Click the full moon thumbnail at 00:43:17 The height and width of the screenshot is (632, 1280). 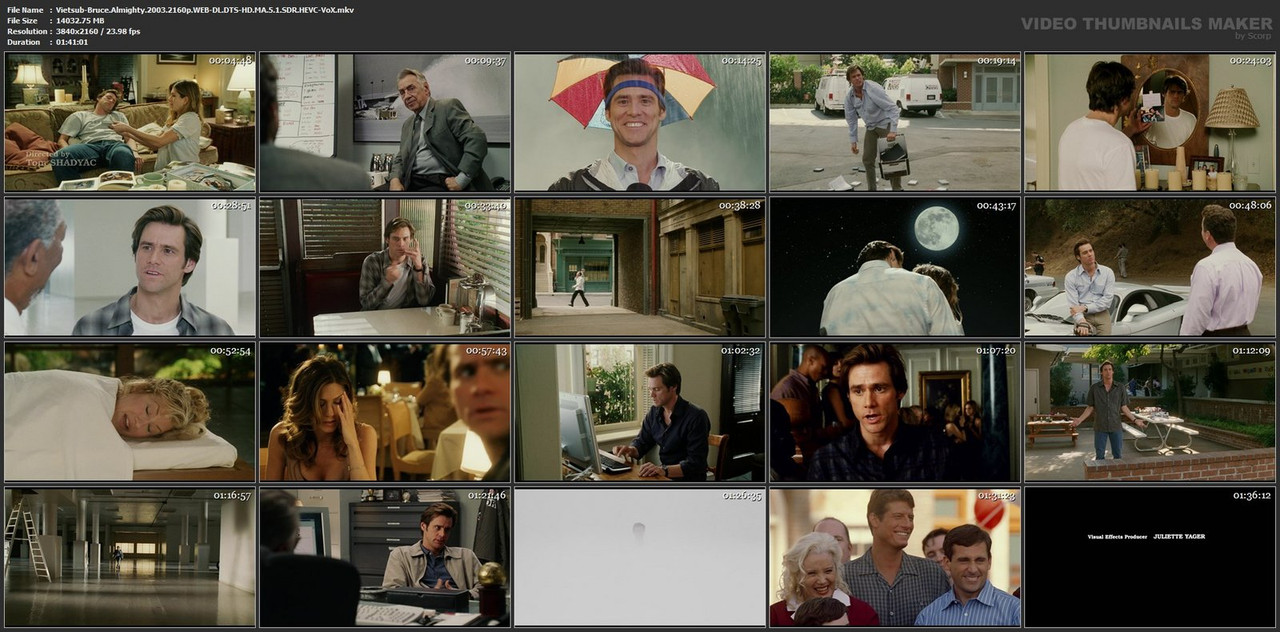click(x=895, y=267)
